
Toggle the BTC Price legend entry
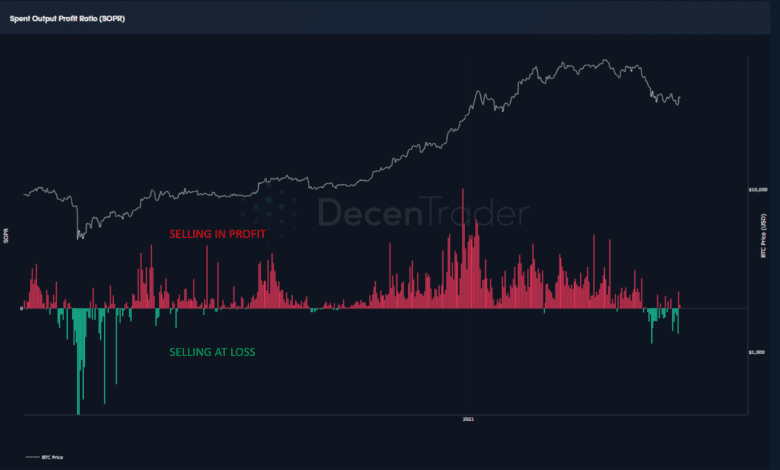coord(44,457)
